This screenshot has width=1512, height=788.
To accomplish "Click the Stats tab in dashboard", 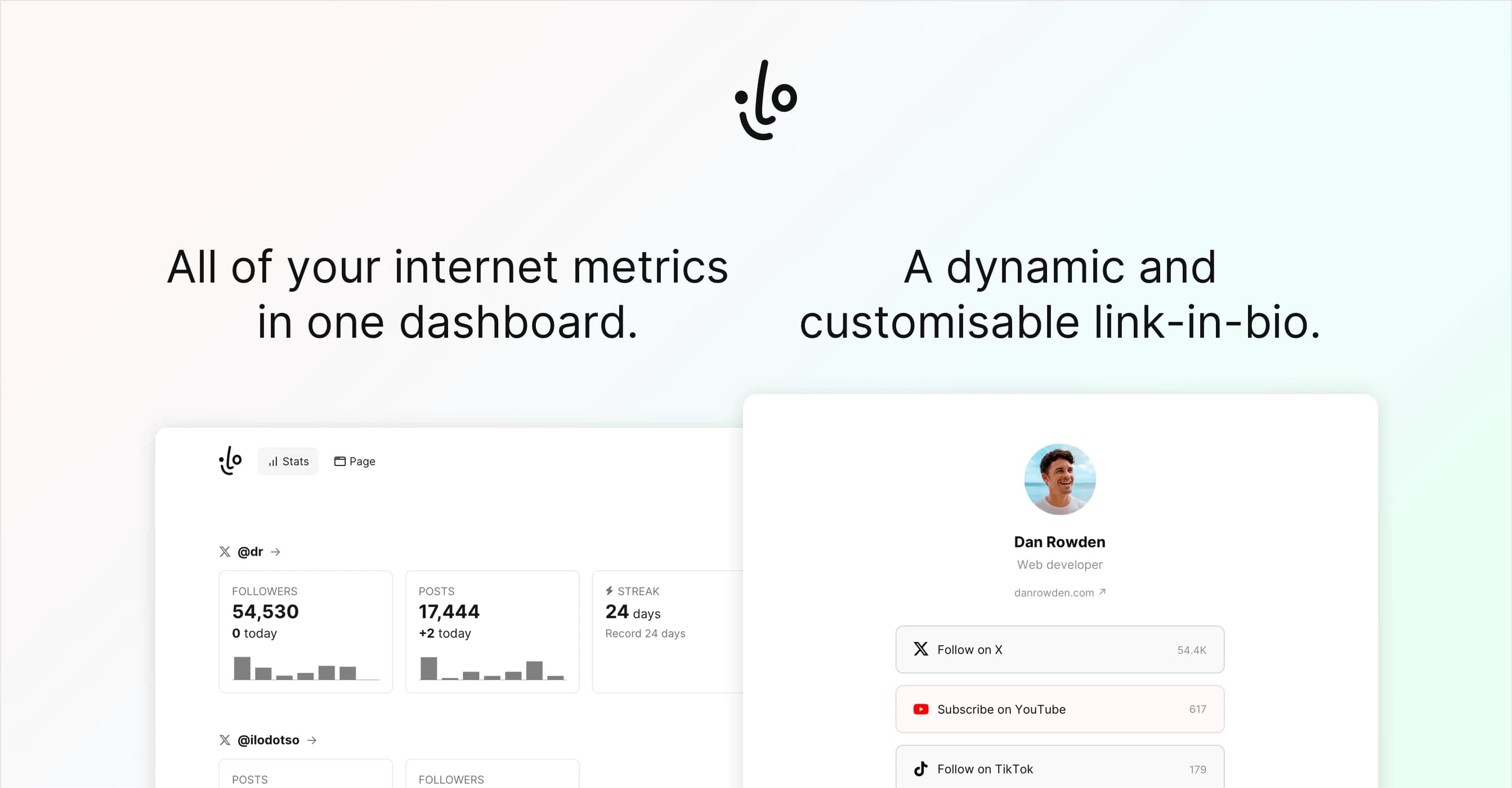I will [288, 461].
